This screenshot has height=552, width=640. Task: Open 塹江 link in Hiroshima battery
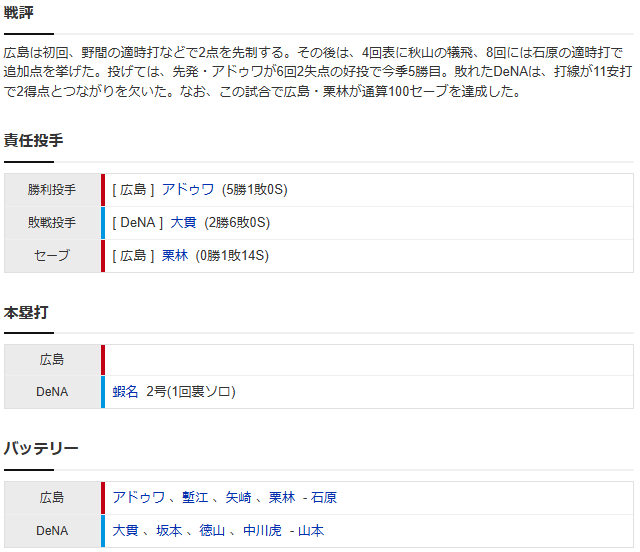pos(195,497)
